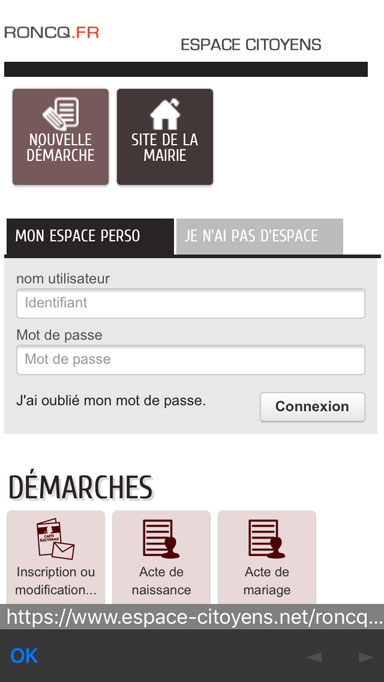Select the electoral card inscription icon
384x682 pixels.
coord(56,539)
